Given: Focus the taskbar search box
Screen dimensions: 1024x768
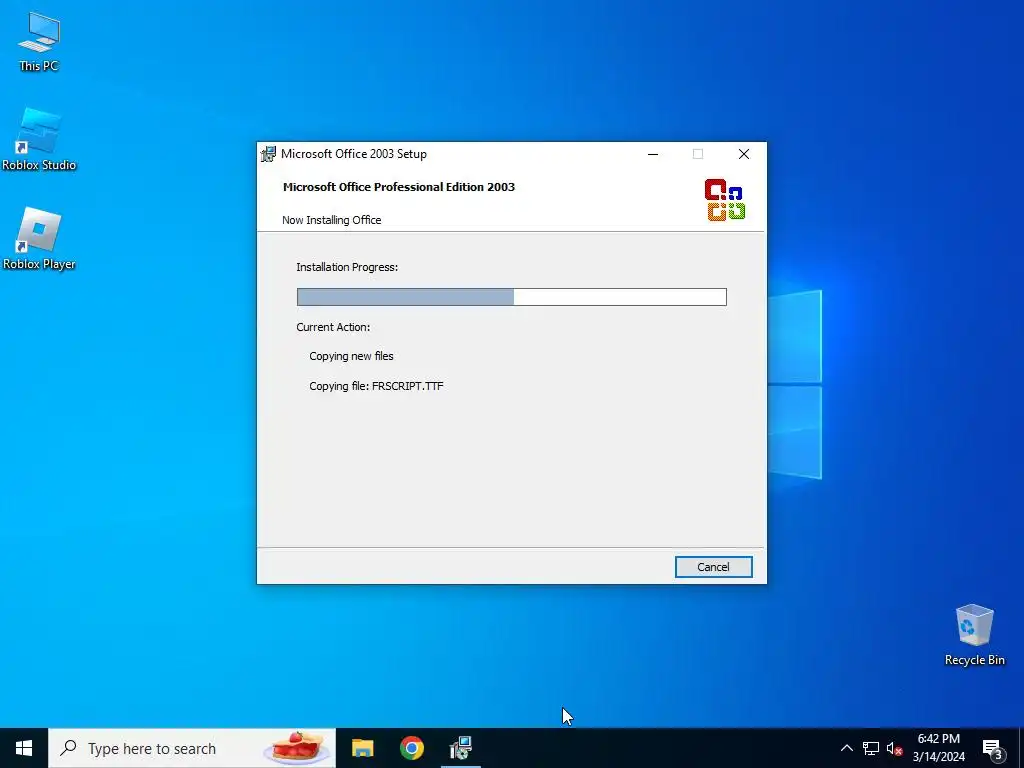Looking at the screenshot, I should [x=192, y=748].
